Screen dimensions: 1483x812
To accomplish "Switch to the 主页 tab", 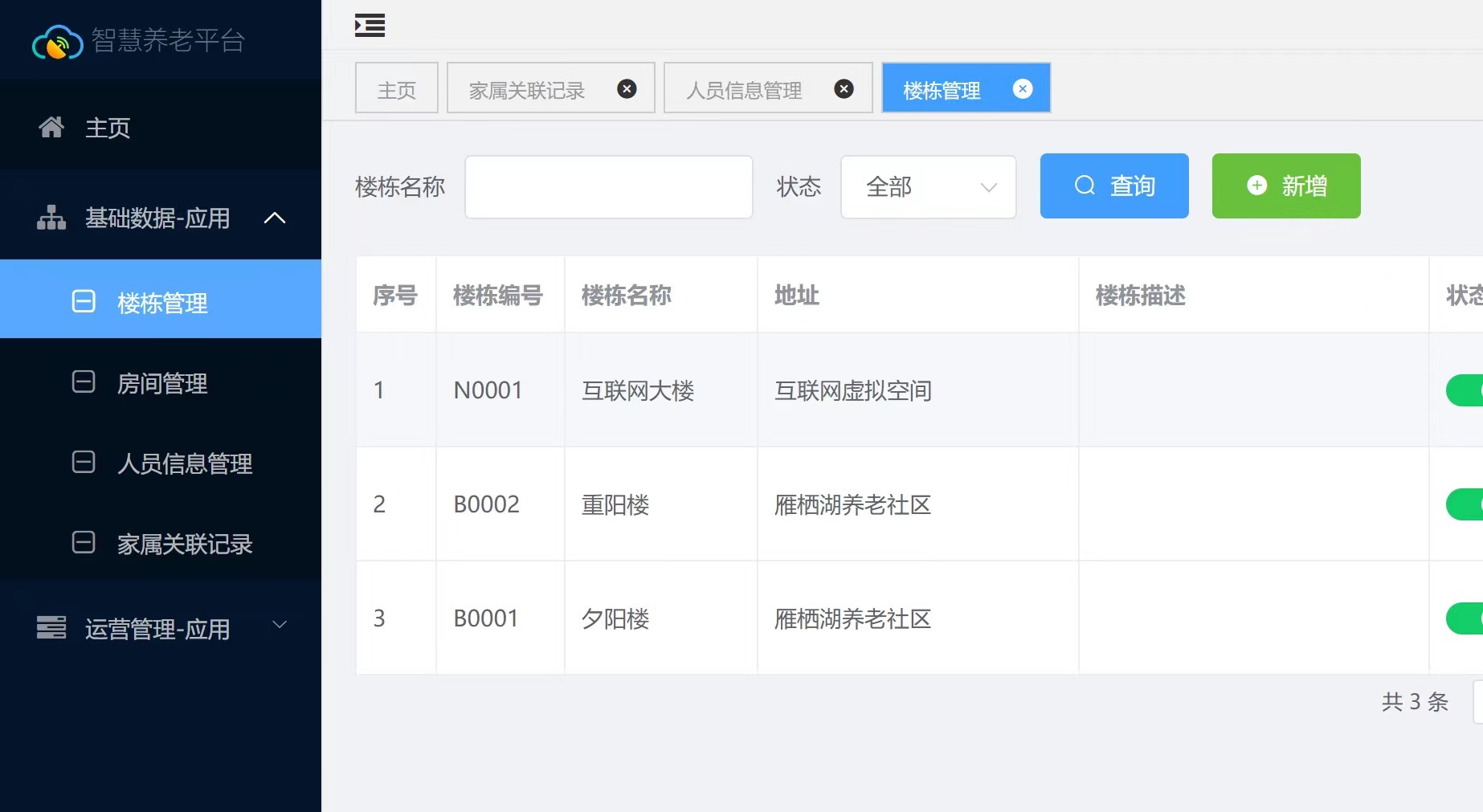I will [397, 89].
